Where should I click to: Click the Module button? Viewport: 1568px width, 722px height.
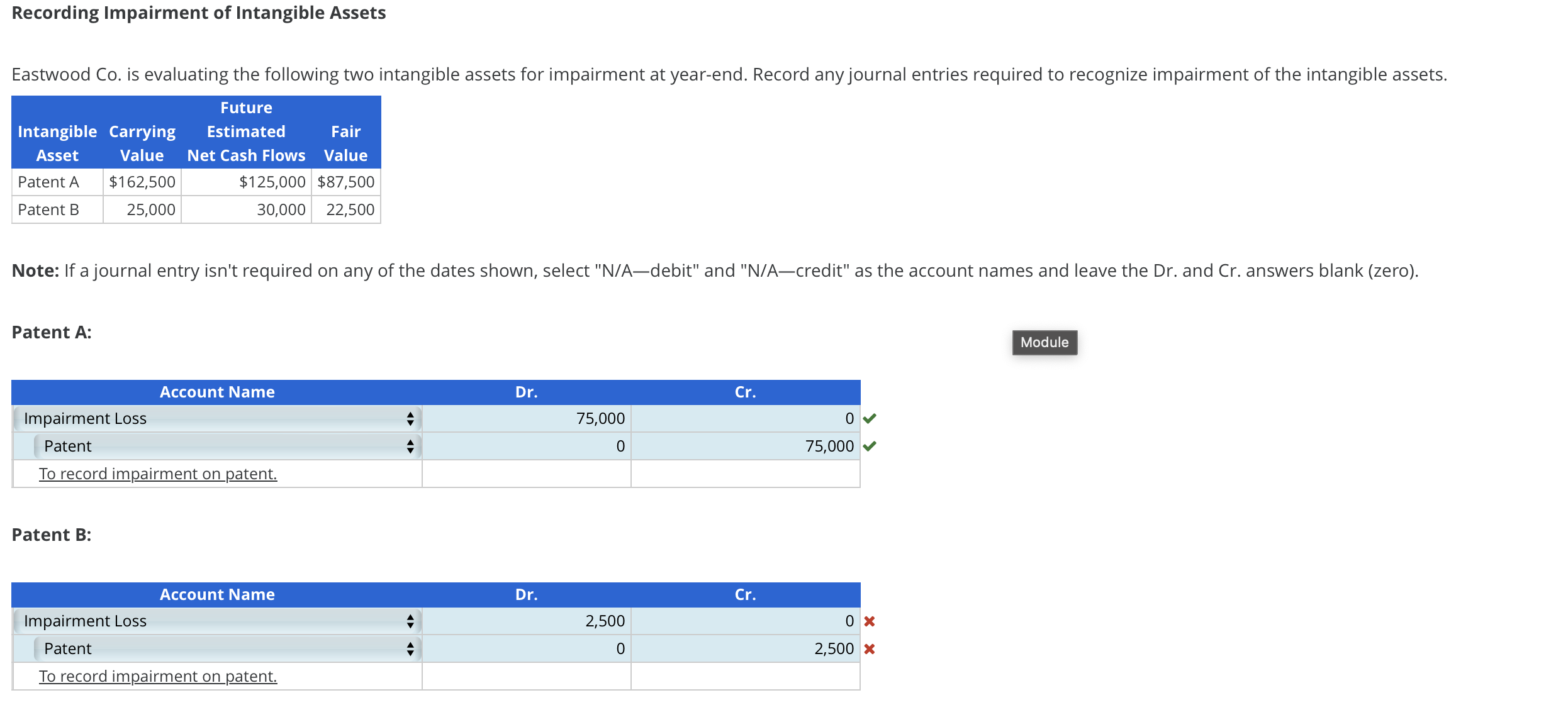click(x=1044, y=342)
